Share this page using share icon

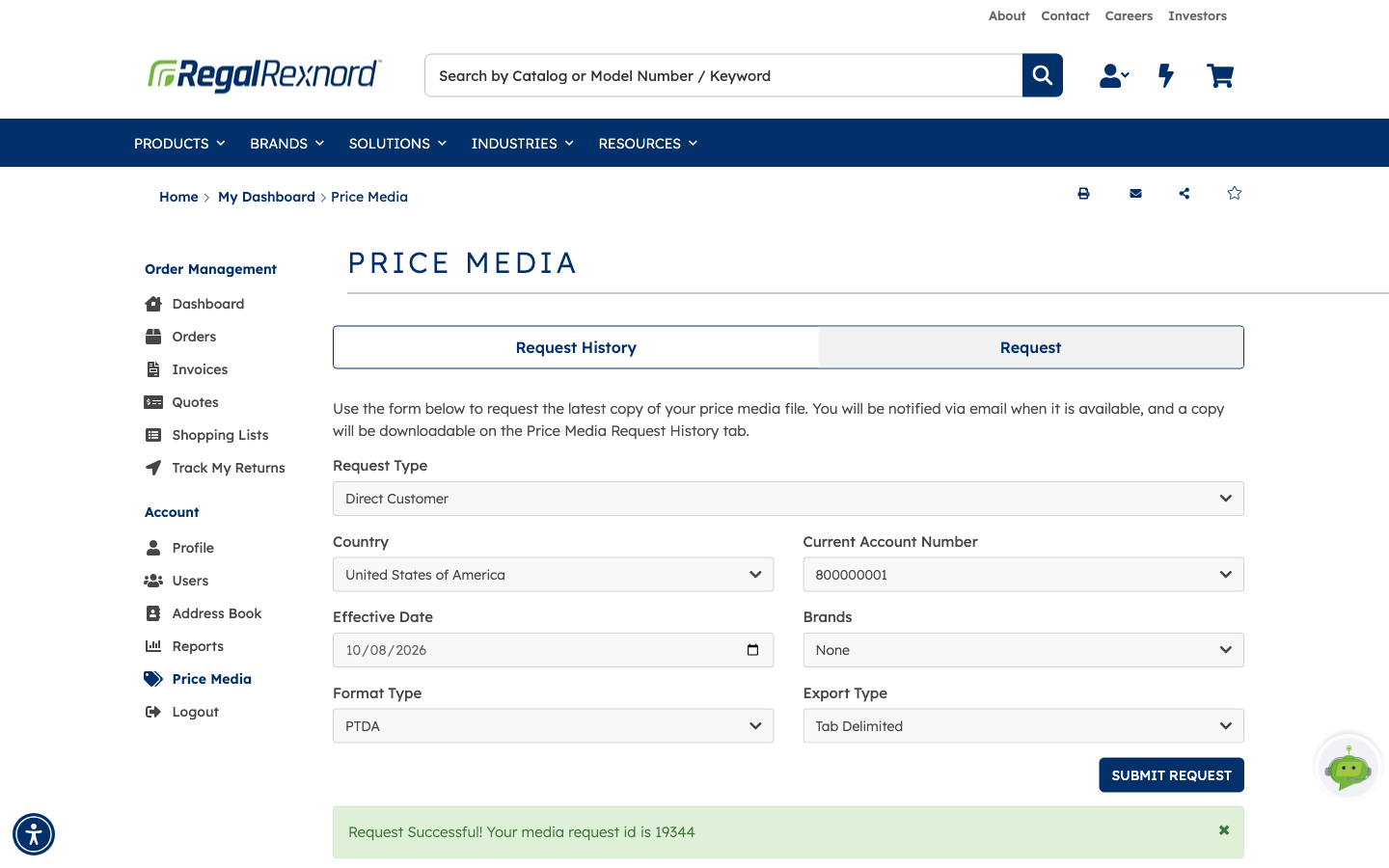[1185, 194]
